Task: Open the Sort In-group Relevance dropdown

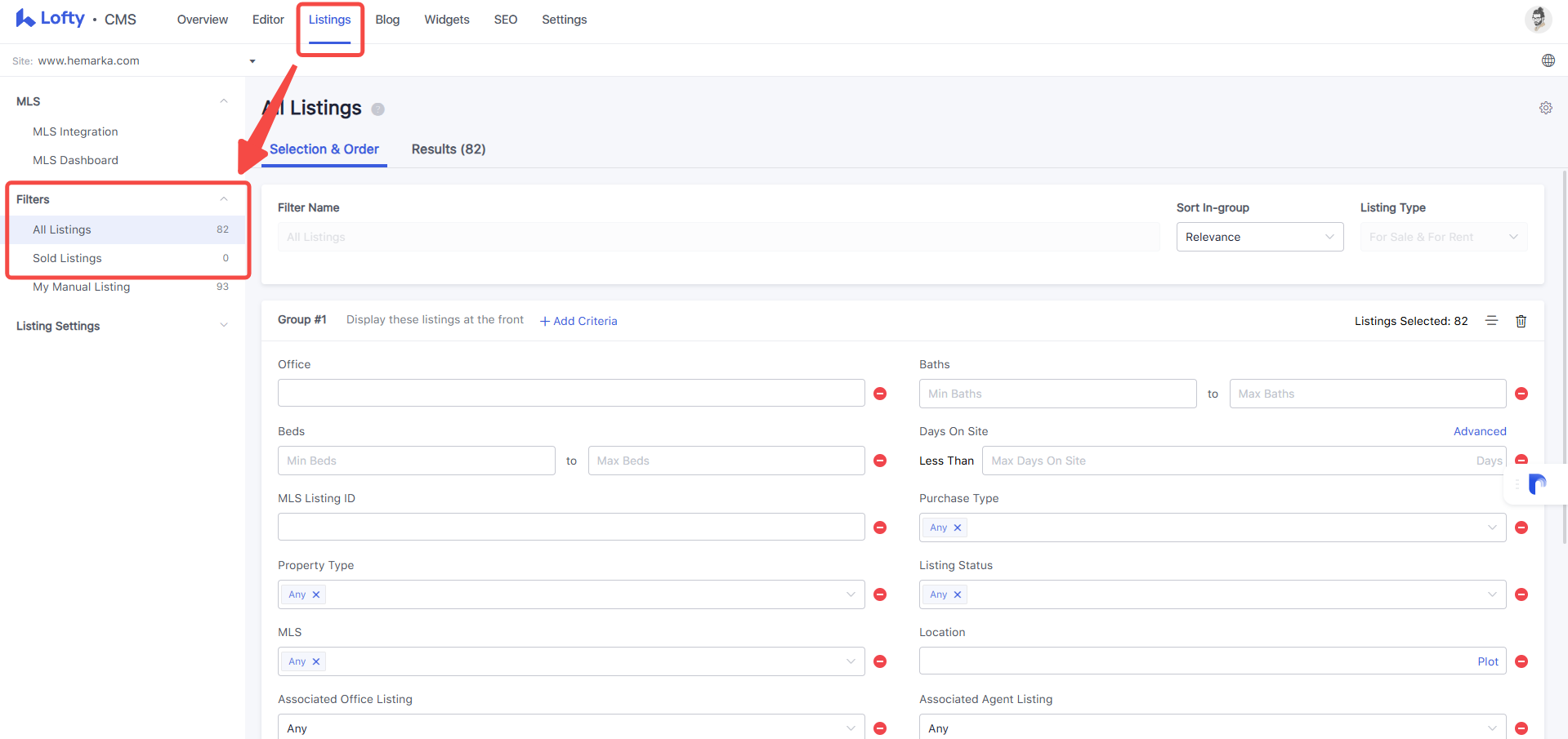Action: 1259,237
